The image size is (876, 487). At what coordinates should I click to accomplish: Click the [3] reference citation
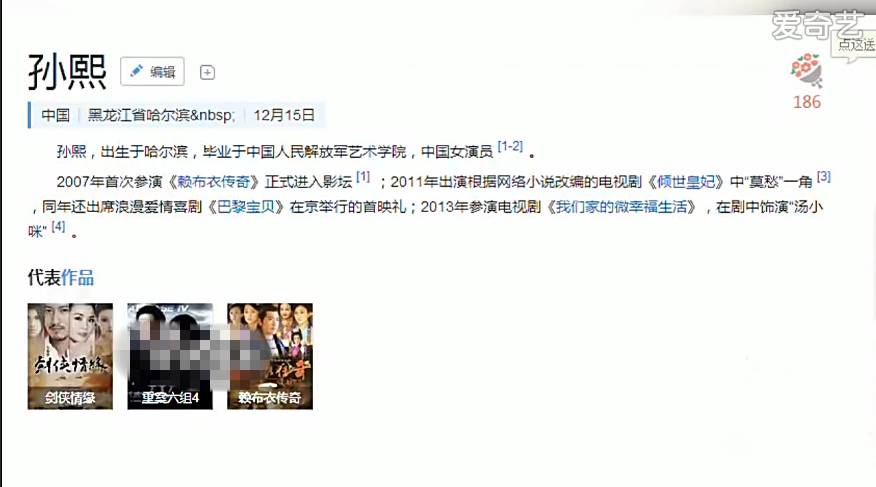point(823,177)
